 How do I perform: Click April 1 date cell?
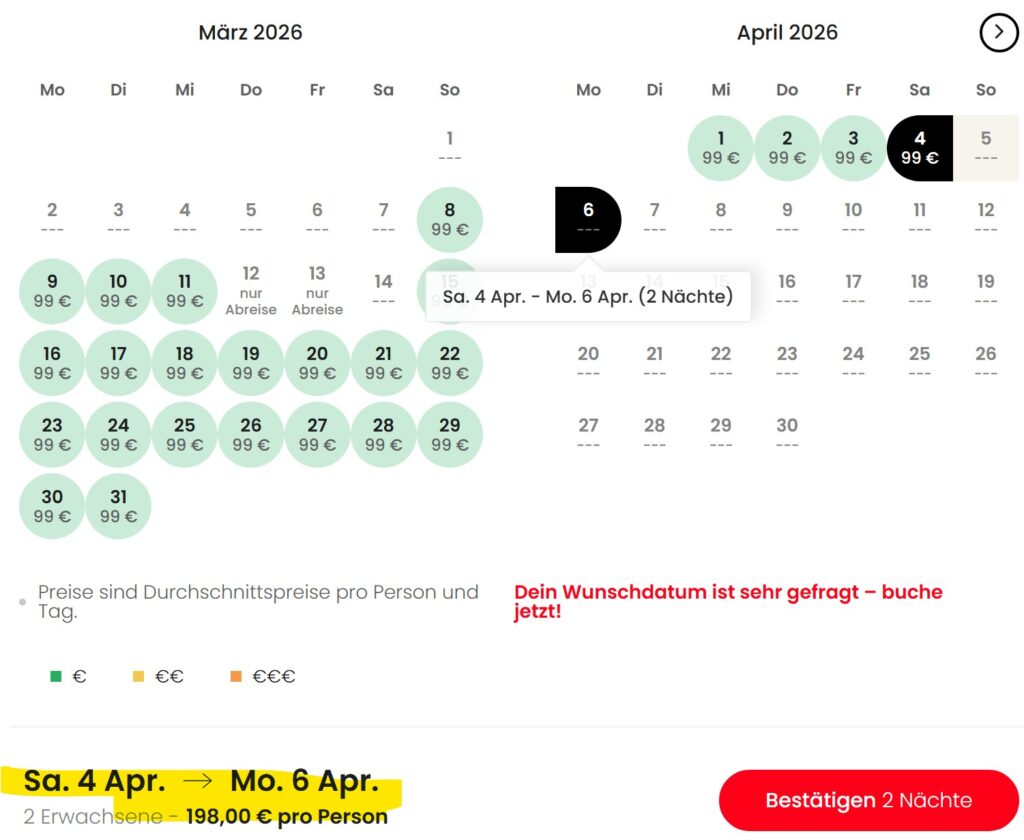click(720, 147)
